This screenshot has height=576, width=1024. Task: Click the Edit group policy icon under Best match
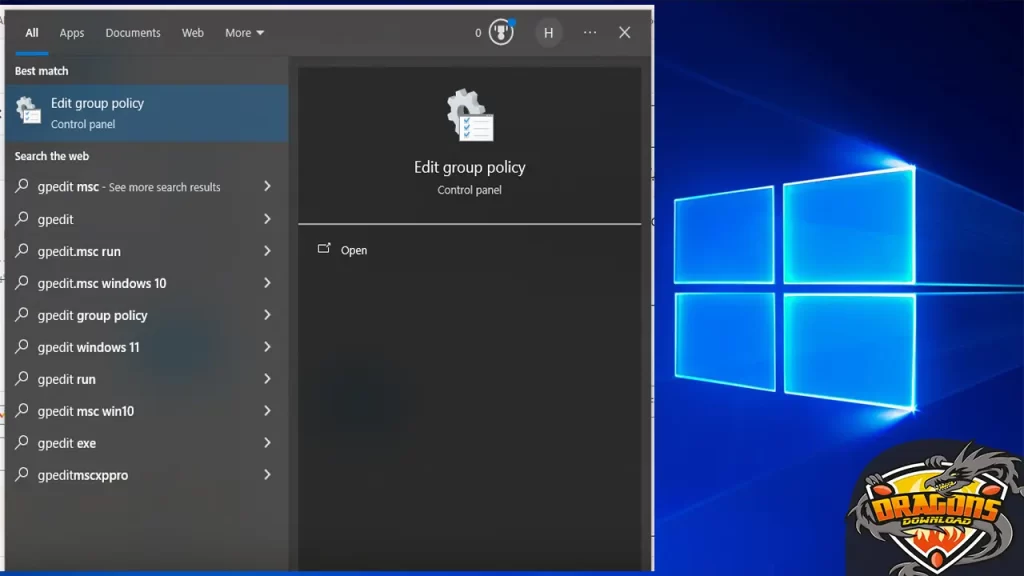[27, 110]
